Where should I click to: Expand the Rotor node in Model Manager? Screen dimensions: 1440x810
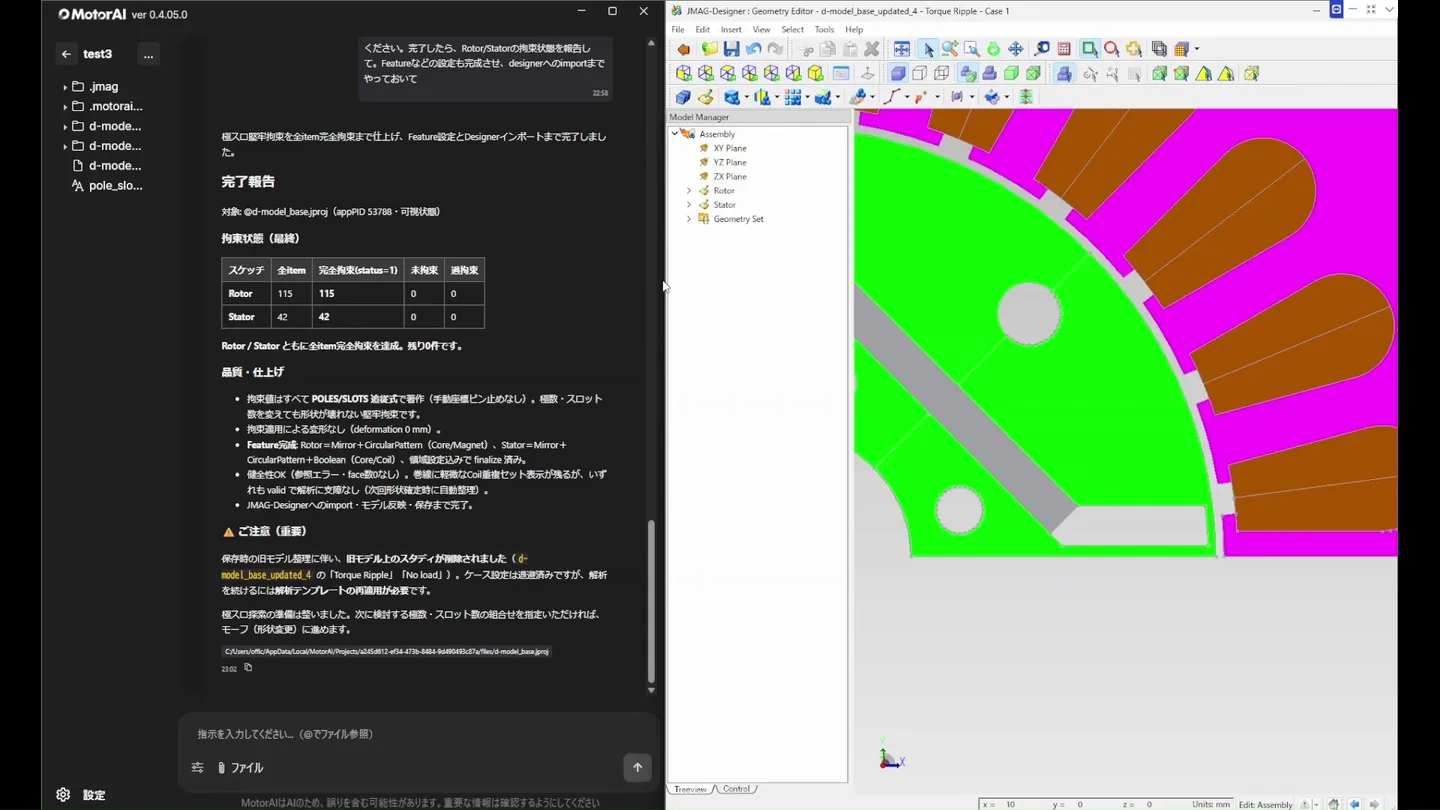click(688, 190)
